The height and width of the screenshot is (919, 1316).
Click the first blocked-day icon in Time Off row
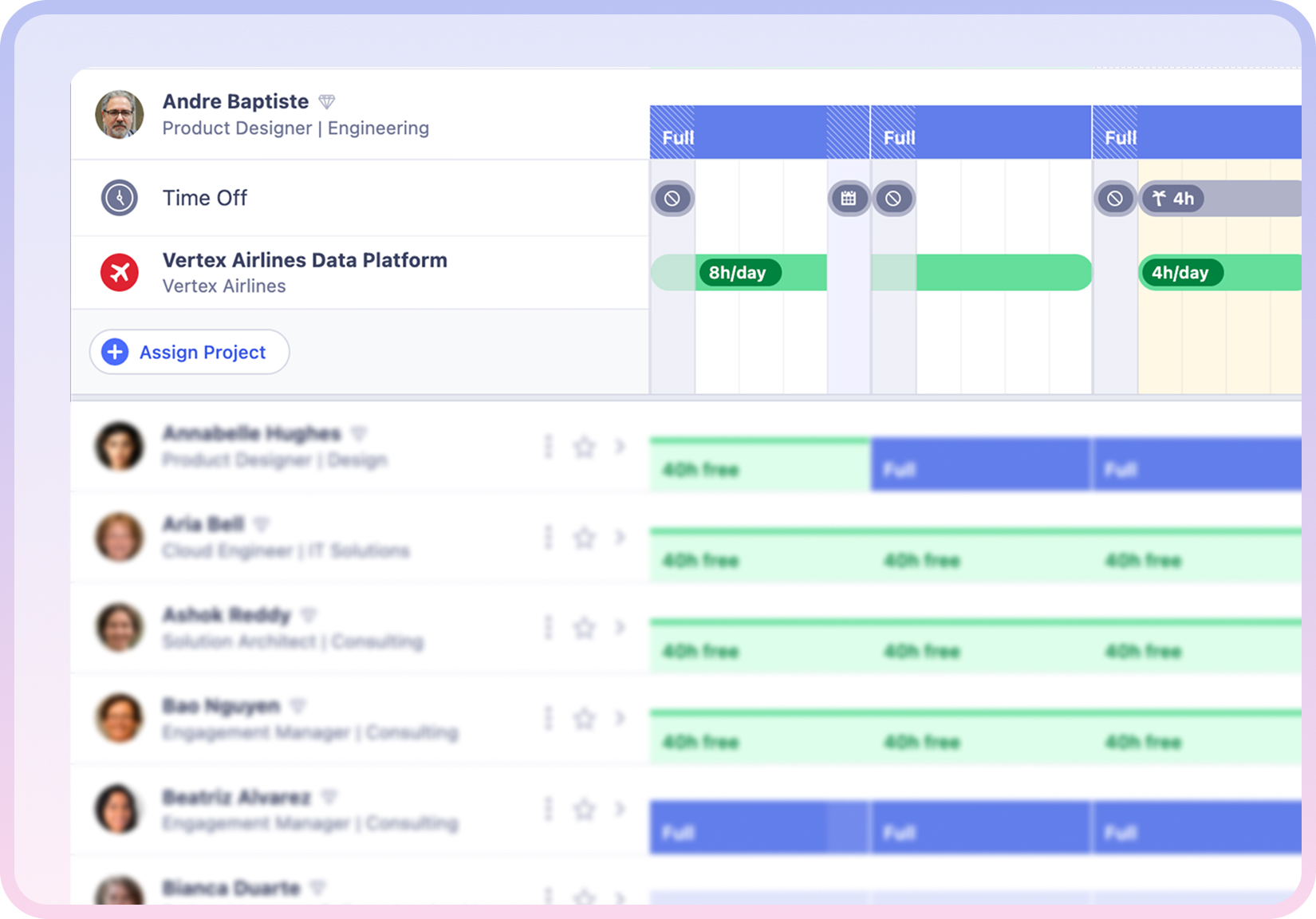(672, 199)
